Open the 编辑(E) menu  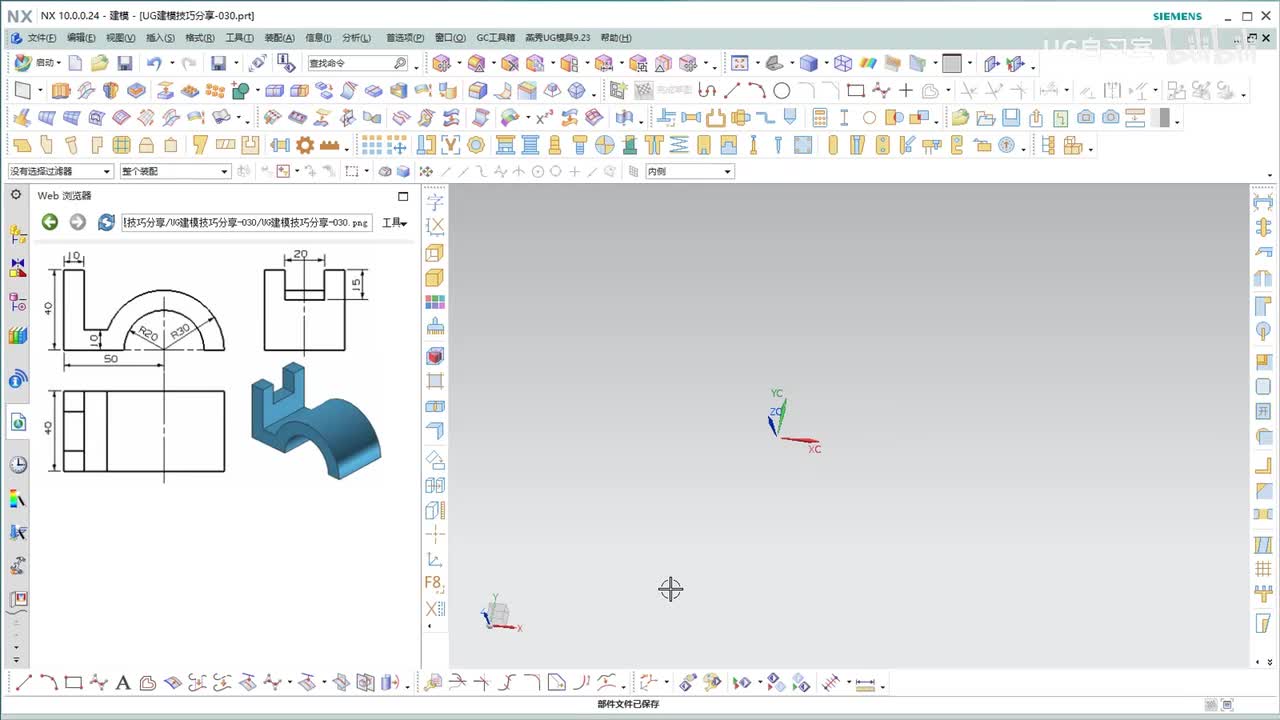[x=81, y=38]
